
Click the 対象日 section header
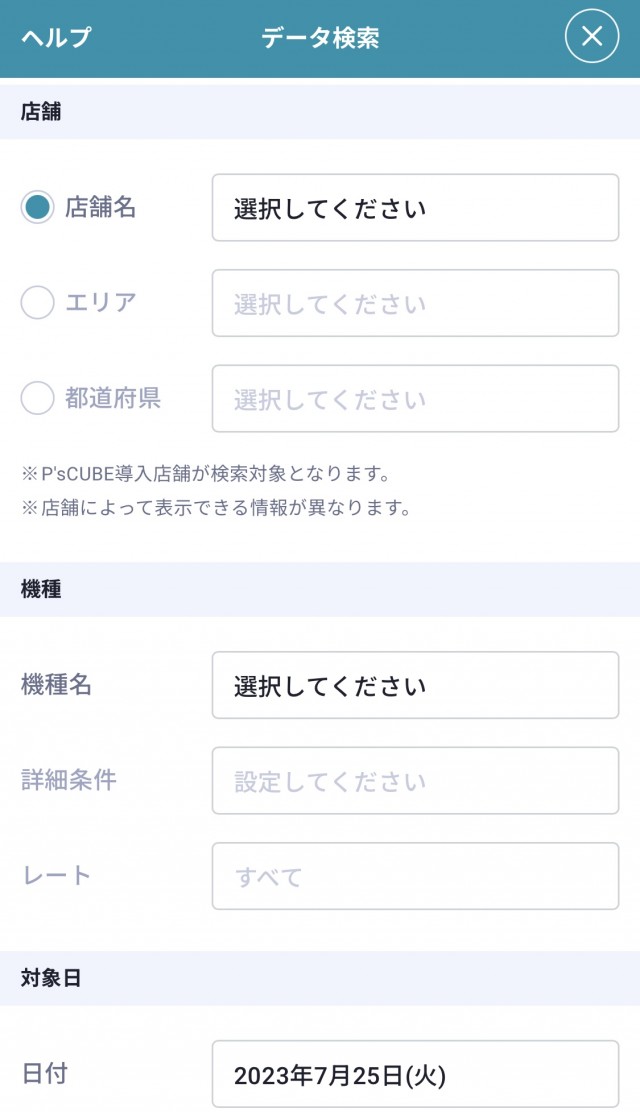click(x=51, y=978)
